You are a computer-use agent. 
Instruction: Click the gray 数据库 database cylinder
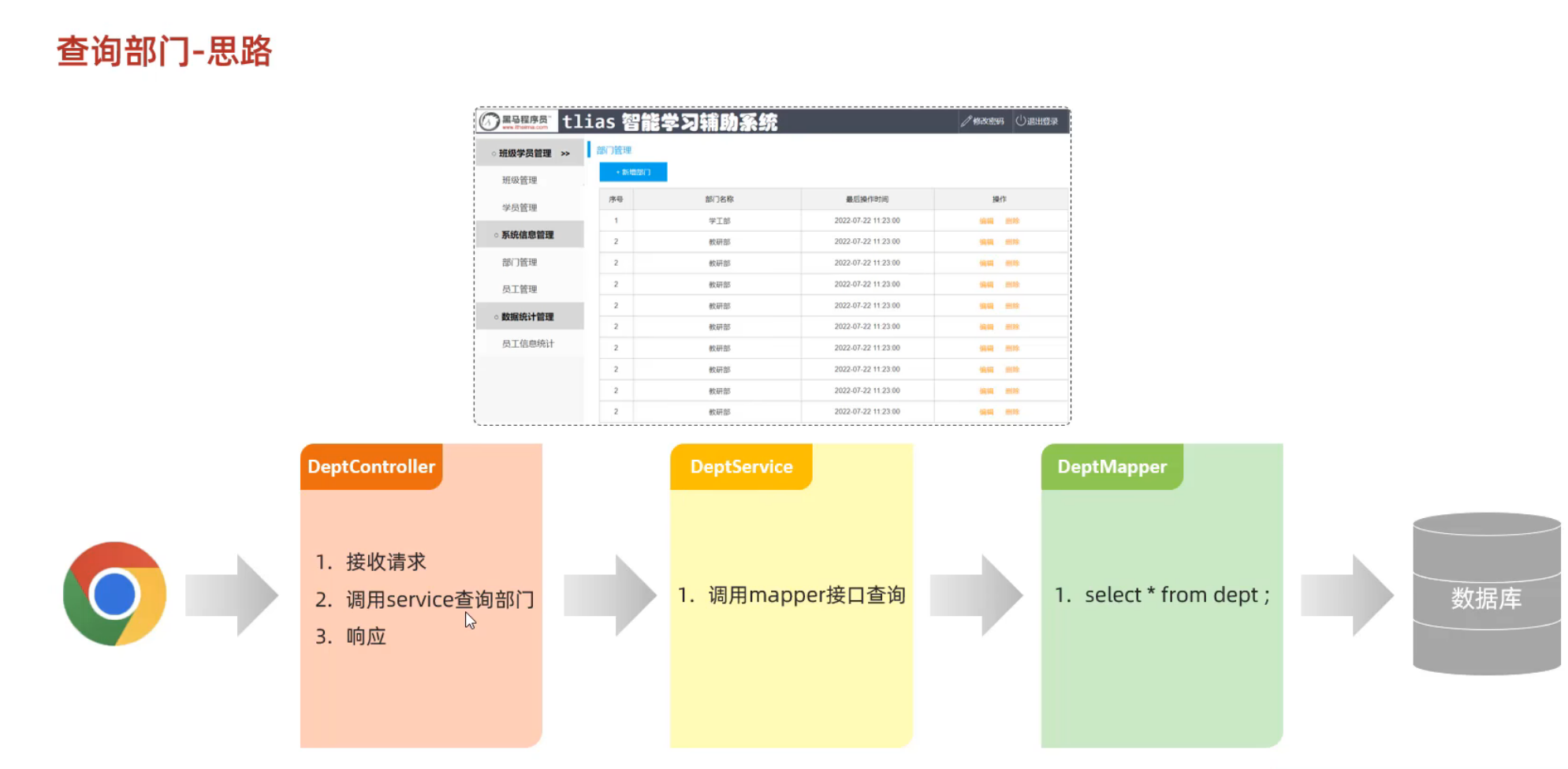[1486, 594]
